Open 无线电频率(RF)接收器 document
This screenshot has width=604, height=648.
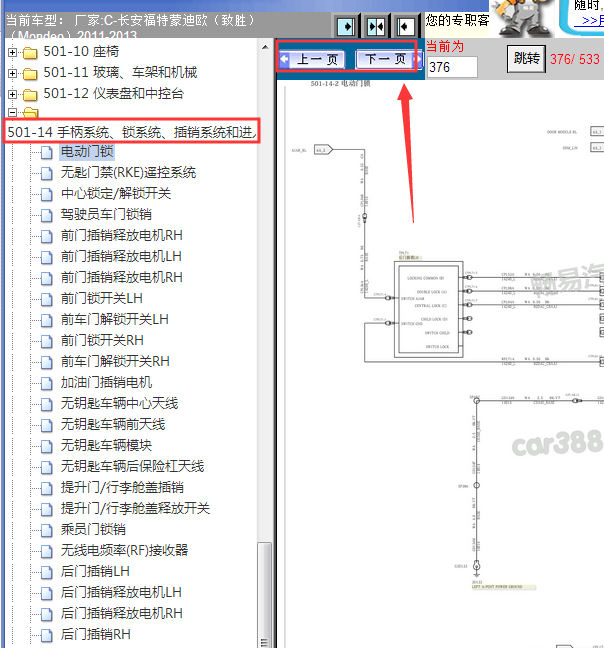point(124,550)
